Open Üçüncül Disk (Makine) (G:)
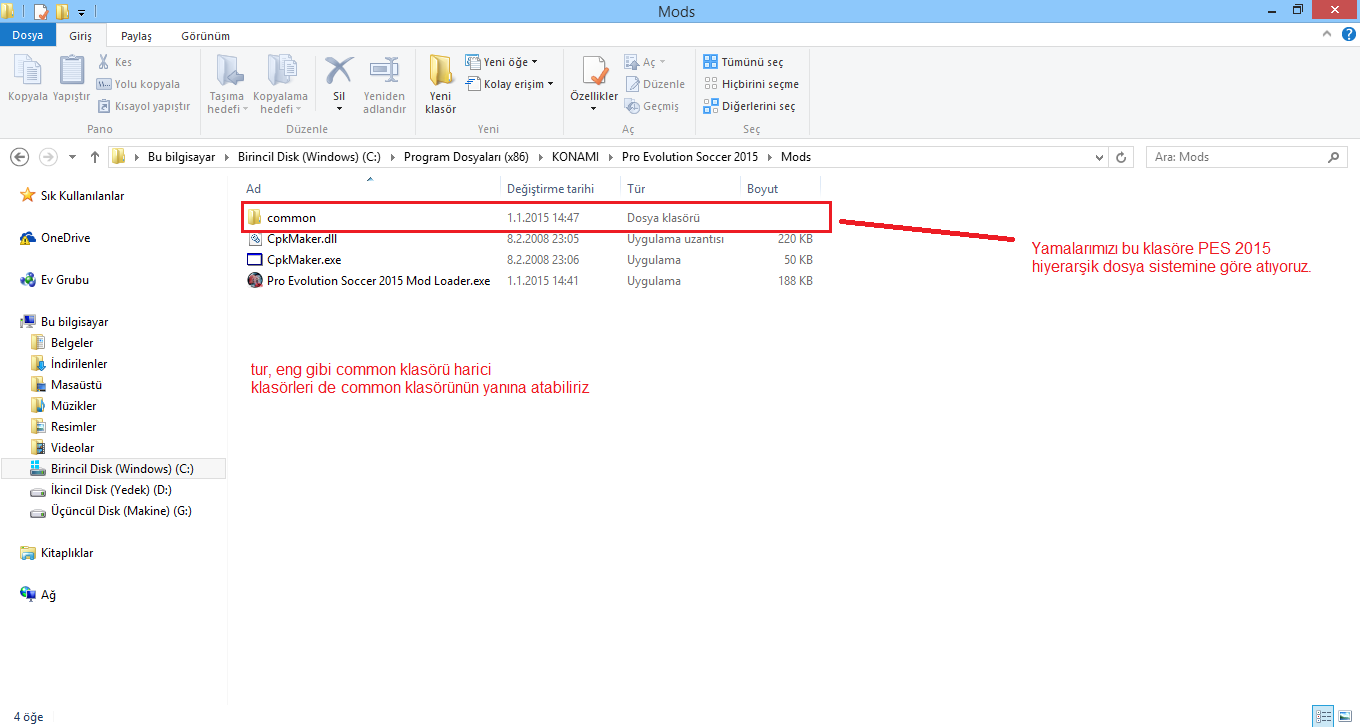 [x=111, y=511]
